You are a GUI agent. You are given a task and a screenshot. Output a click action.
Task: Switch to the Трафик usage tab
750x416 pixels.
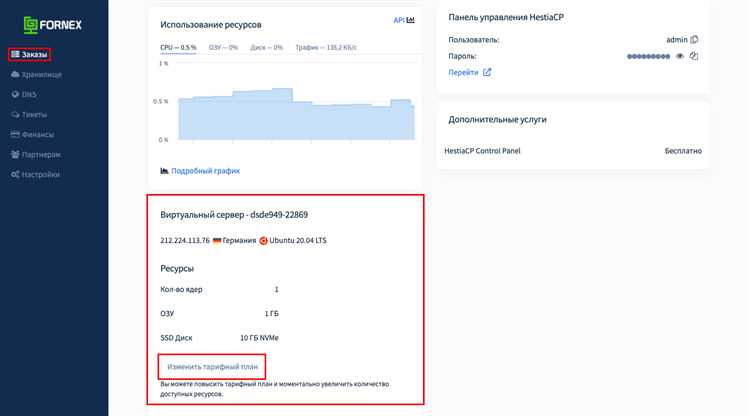click(x=326, y=48)
